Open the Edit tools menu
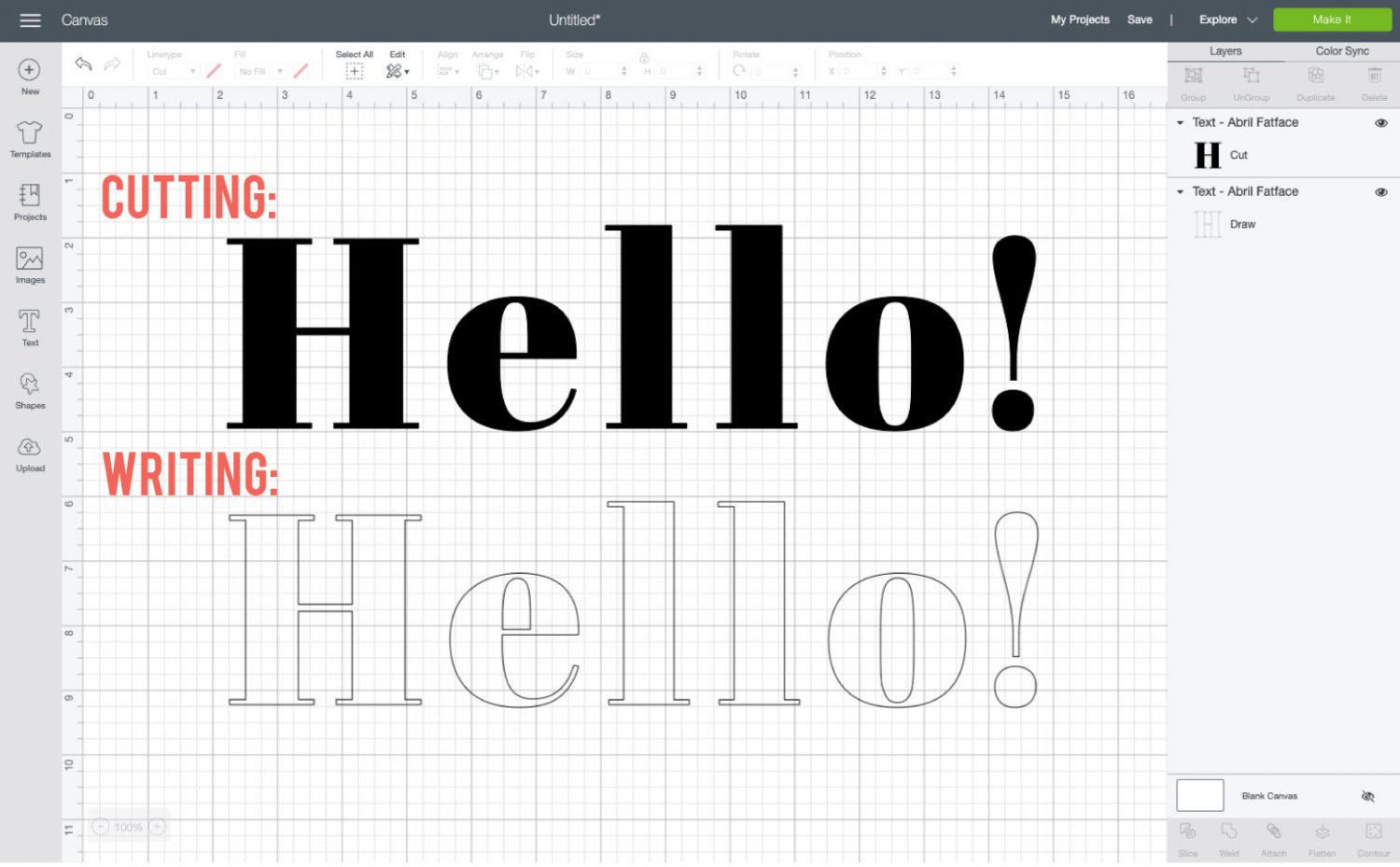The image size is (1400, 867). 398,71
